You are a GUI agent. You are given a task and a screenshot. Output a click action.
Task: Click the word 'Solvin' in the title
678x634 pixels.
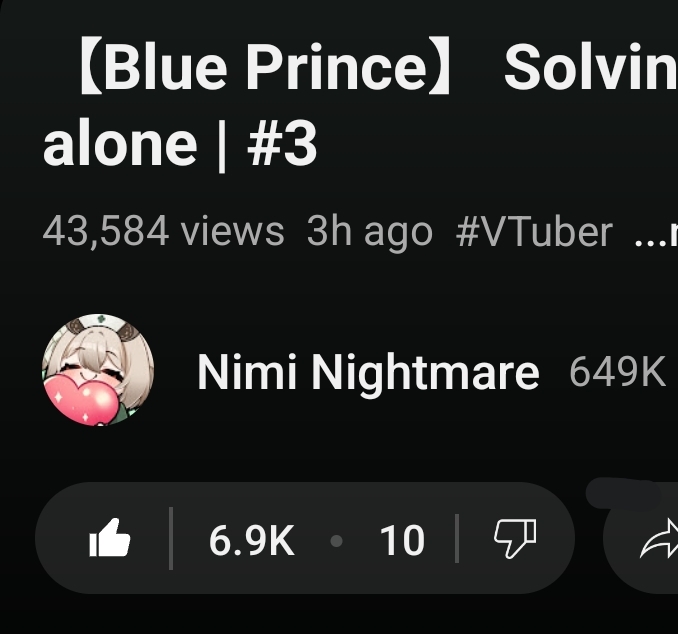(x=591, y=67)
